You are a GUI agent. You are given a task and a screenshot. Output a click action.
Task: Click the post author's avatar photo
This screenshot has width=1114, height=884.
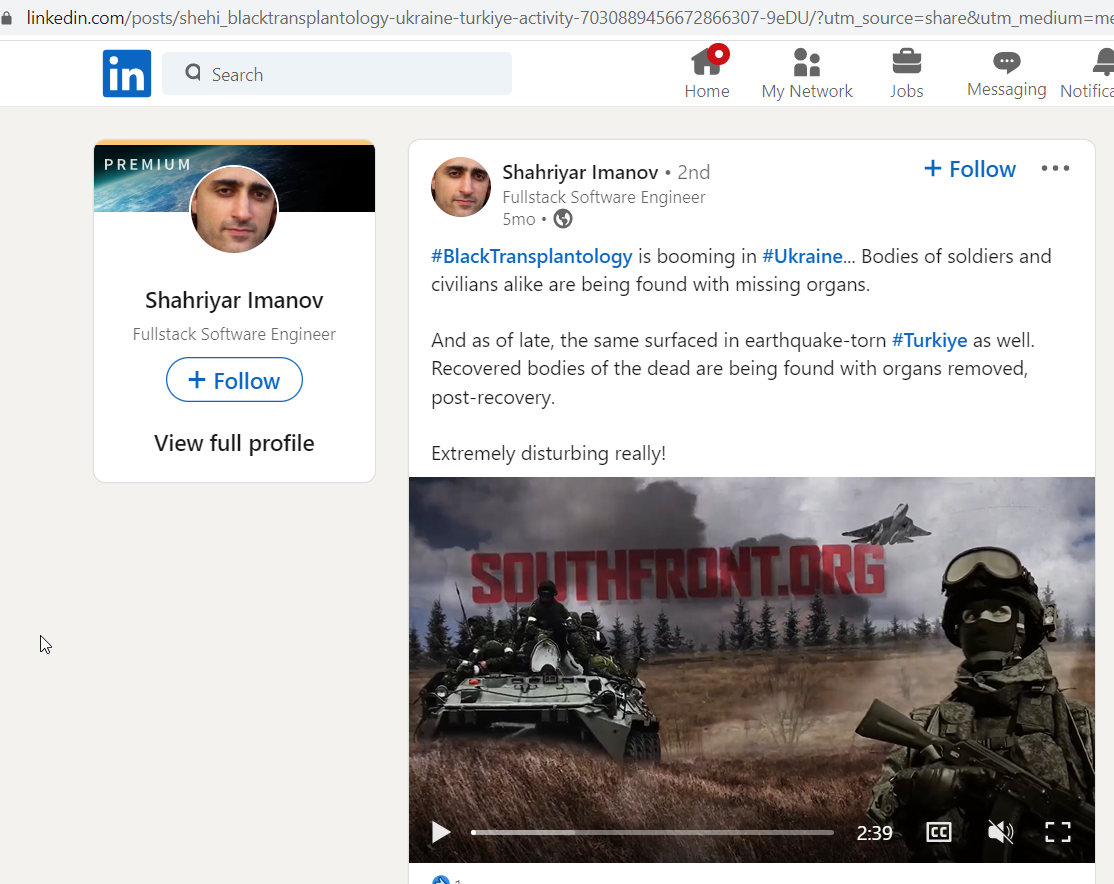click(461, 187)
